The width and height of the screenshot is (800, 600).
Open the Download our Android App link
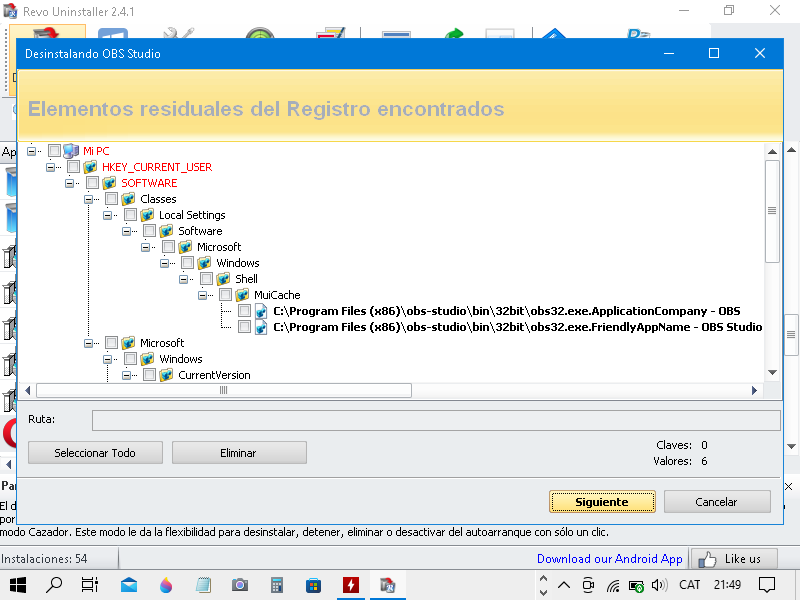point(610,559)
